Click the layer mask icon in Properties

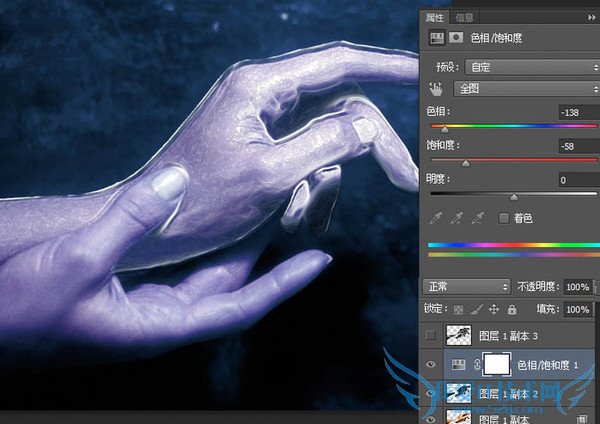click(x=454, y=37)
